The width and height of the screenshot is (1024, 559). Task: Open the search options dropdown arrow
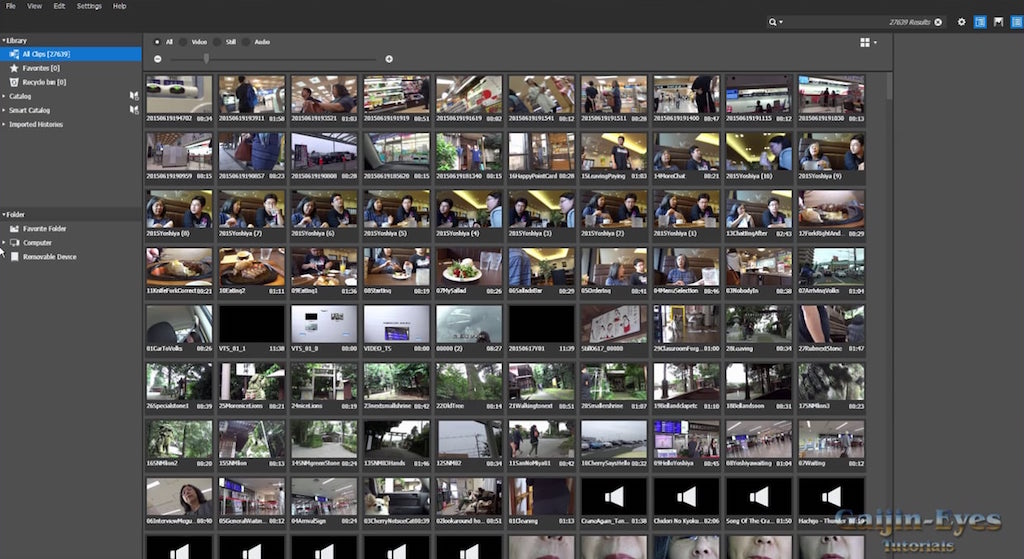(x=780, y=22)
